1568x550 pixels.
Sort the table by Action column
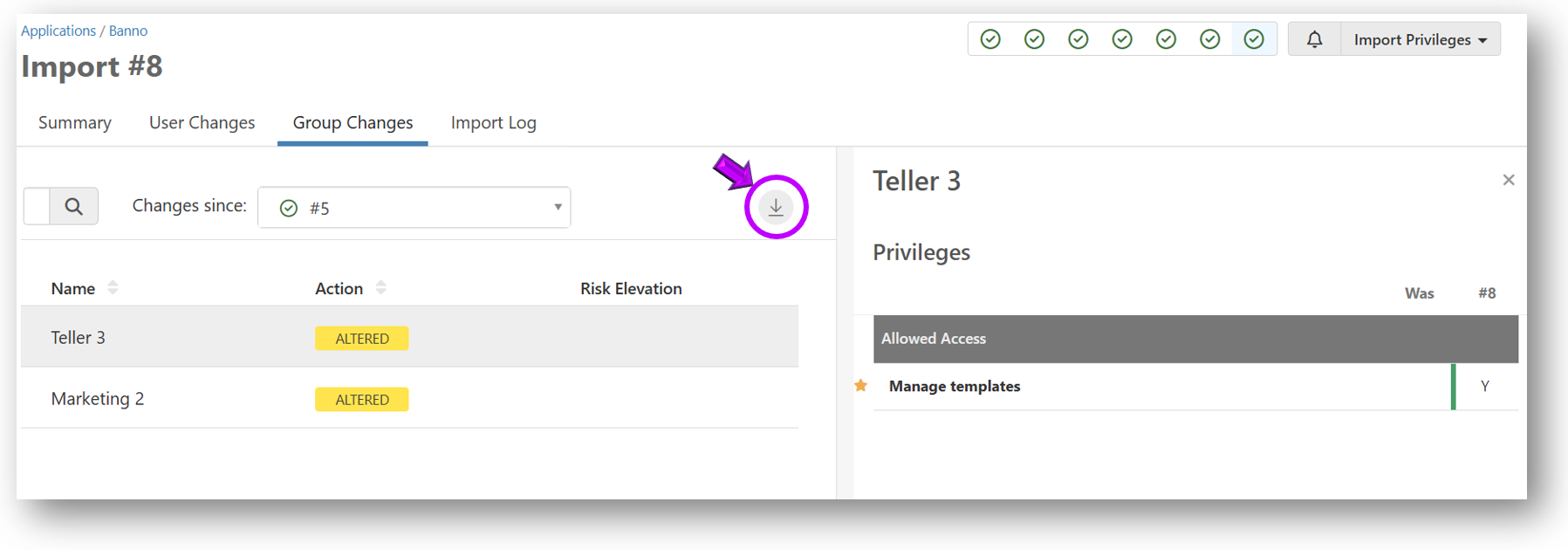point(380,288)
